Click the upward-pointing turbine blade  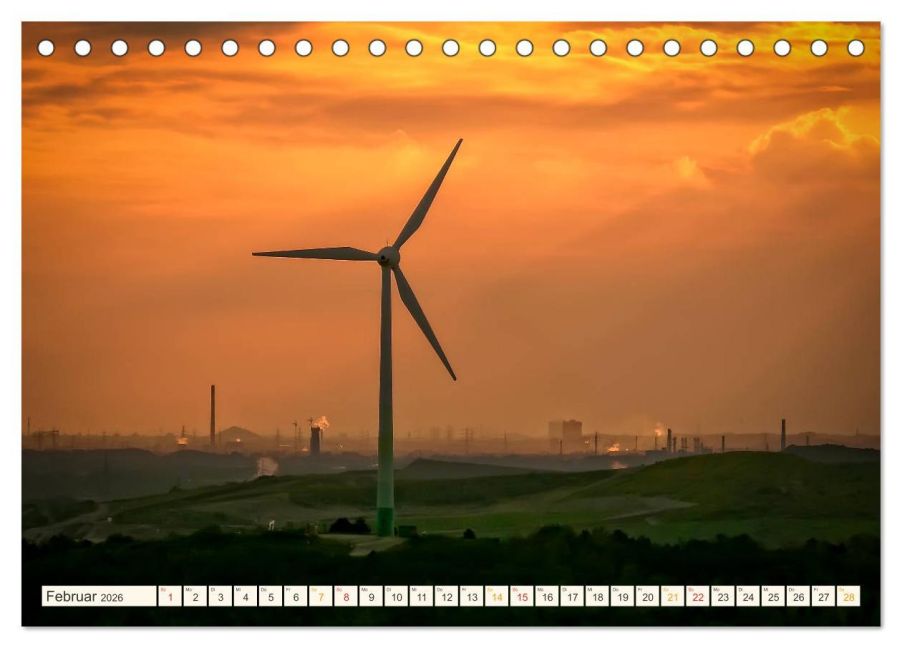pos(428,194)
